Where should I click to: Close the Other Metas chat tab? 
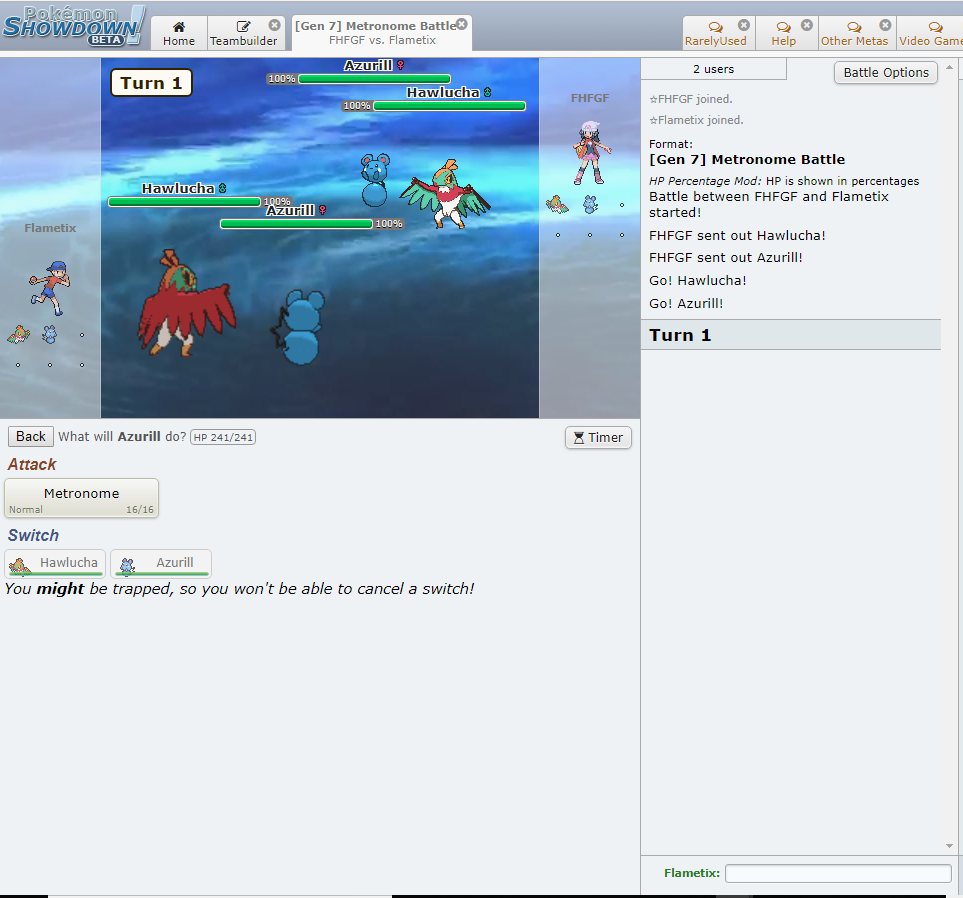coord(885,25)
